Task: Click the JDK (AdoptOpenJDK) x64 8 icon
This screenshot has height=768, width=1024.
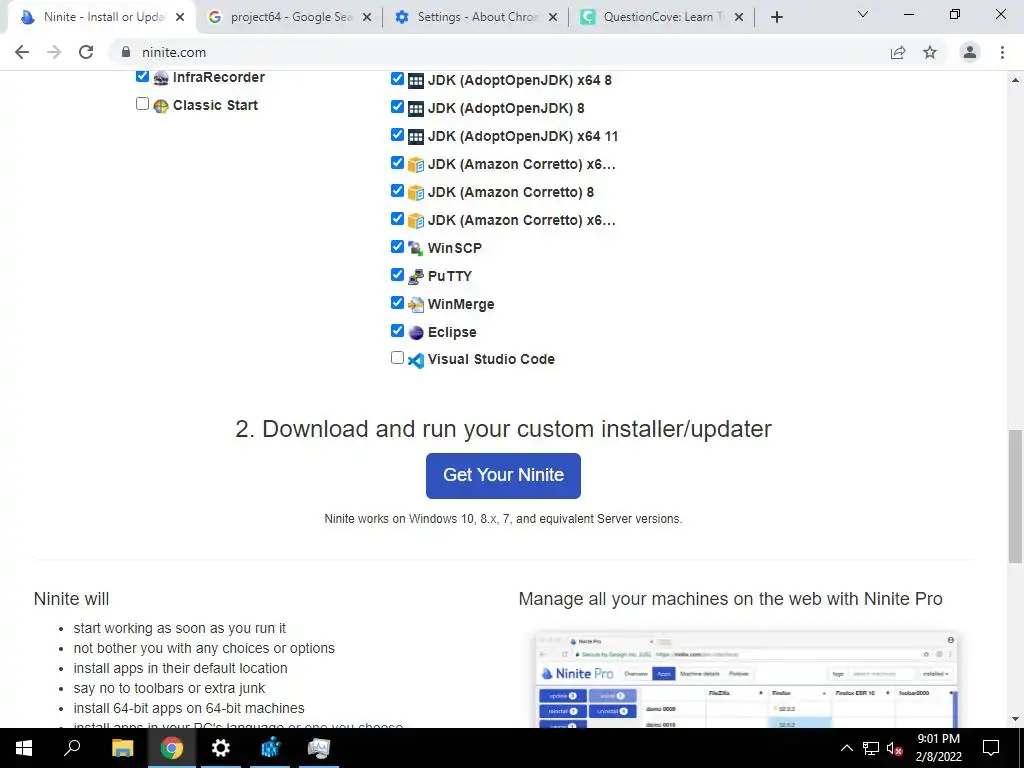Action: (x=416, y=81)
